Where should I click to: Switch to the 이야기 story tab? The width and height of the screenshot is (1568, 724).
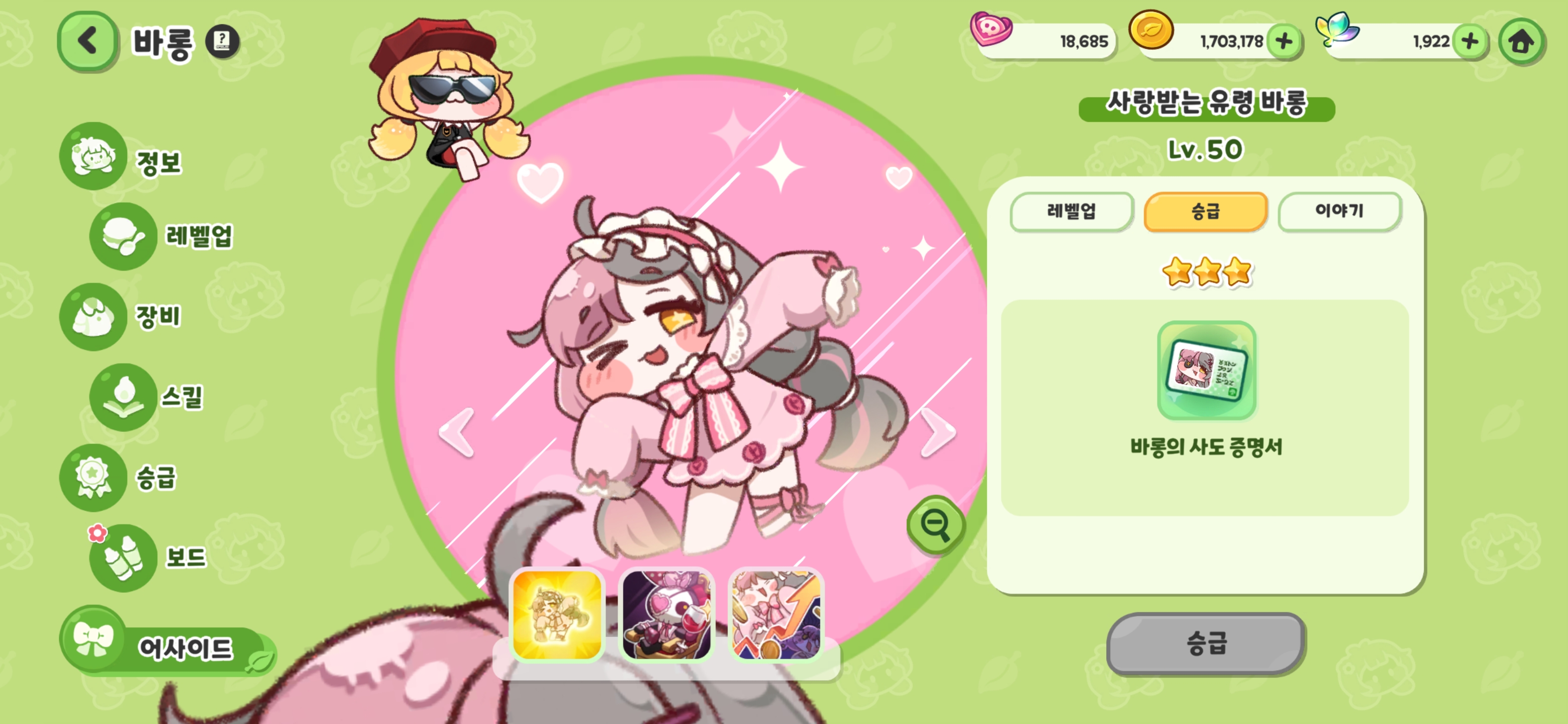1340,211
